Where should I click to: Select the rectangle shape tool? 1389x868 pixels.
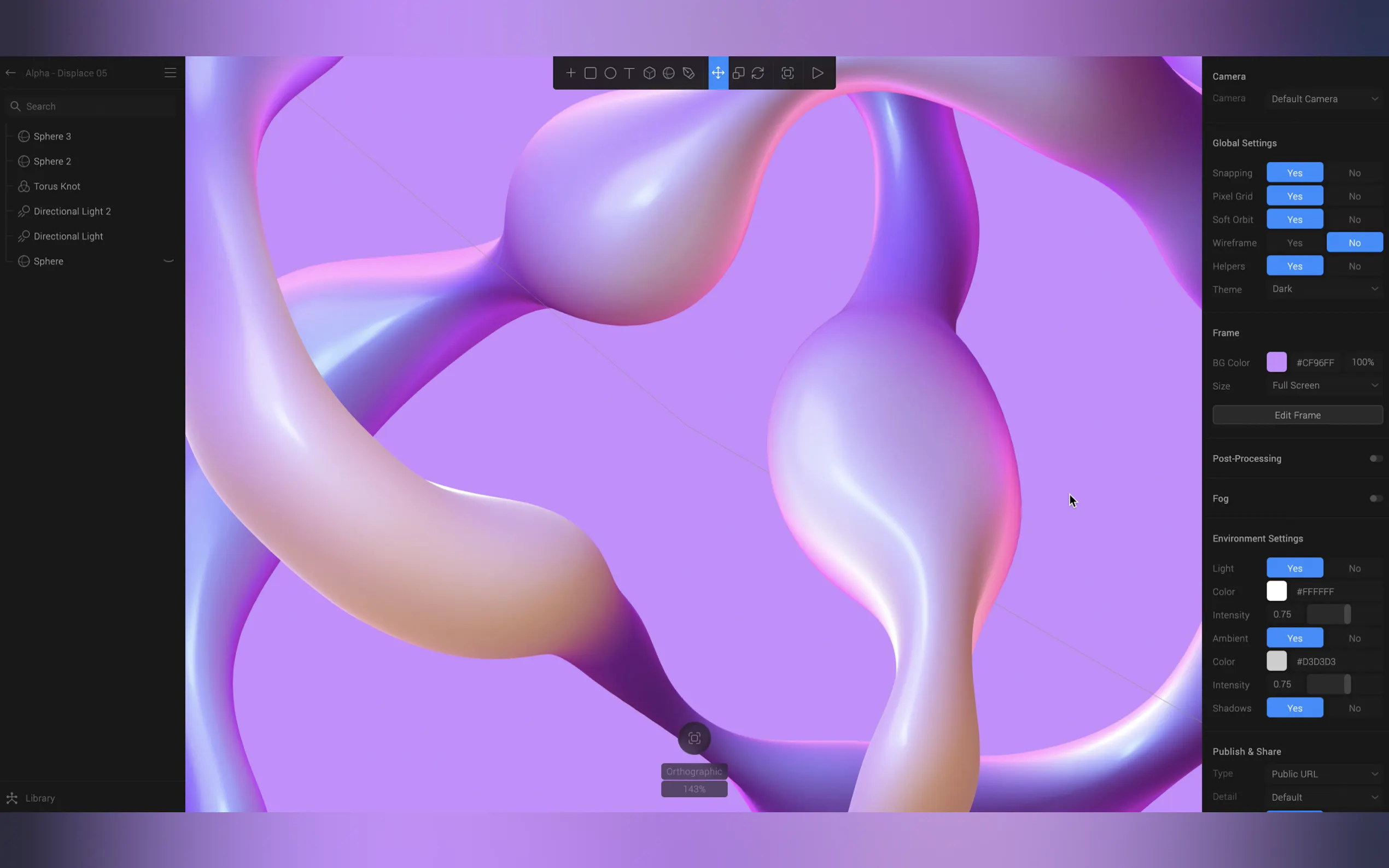590,73
